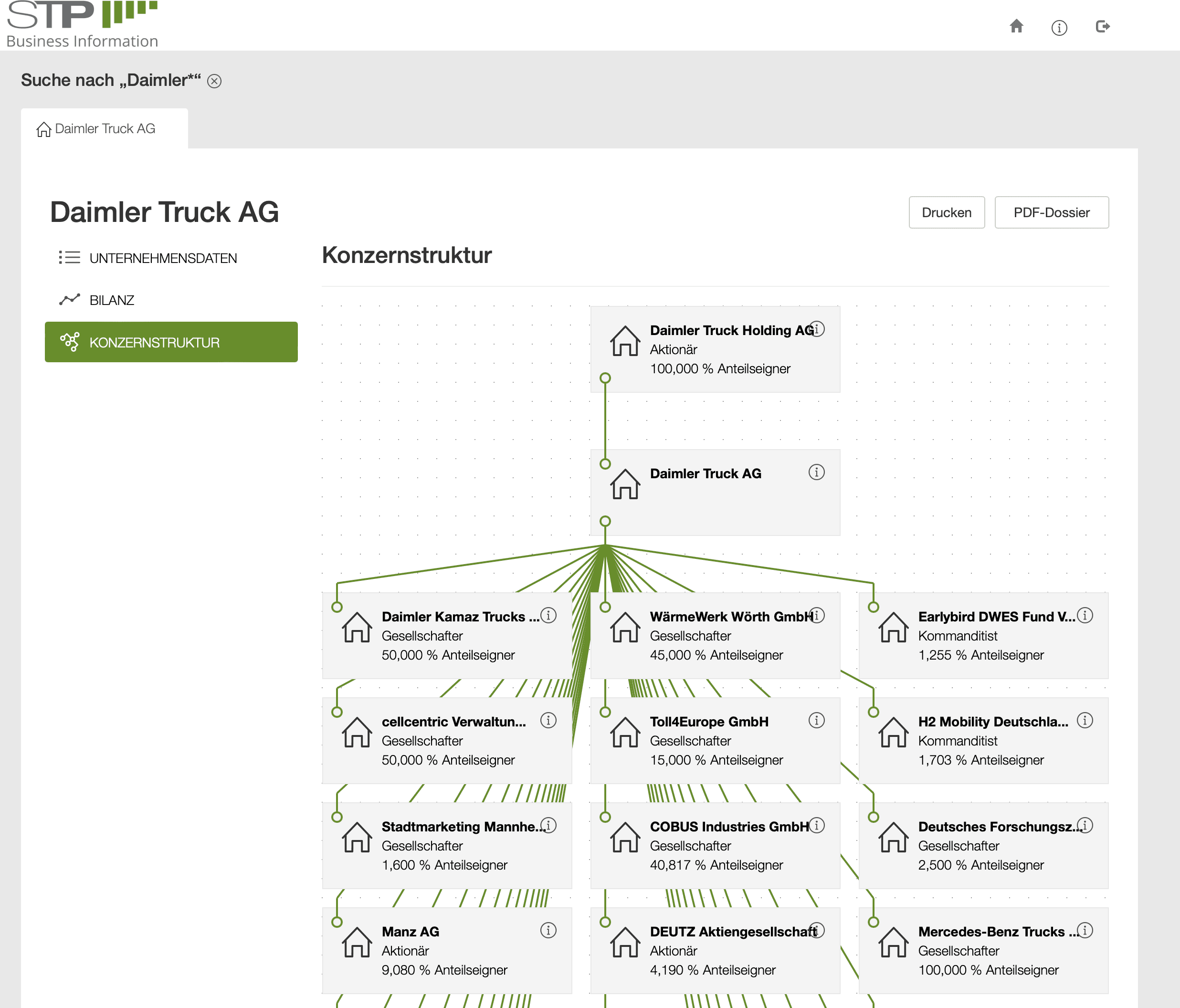
Task: Show info for Deutsches Forschungszentrum
Action: coord(1085,825)
